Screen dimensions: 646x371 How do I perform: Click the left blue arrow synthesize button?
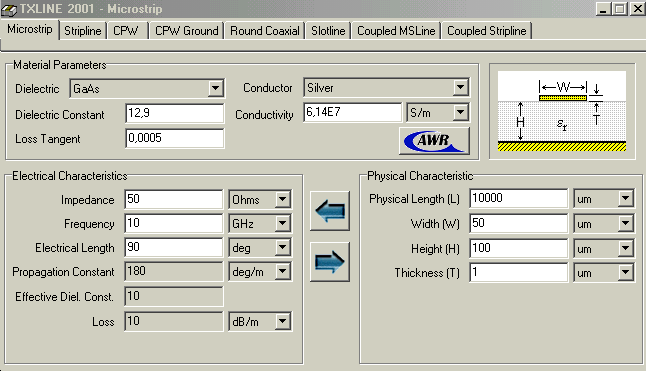click(330, 211)
